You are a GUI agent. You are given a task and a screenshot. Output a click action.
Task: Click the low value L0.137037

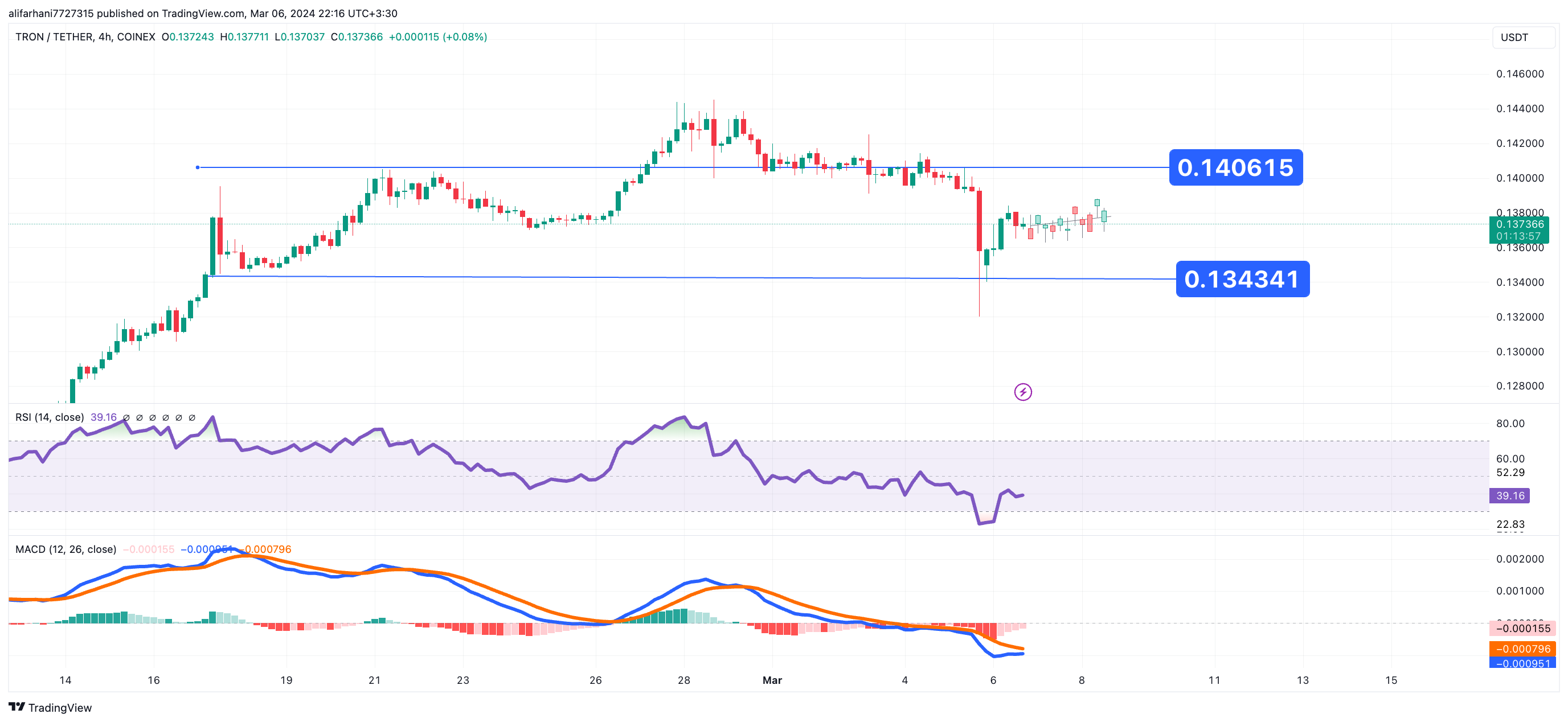300,37
